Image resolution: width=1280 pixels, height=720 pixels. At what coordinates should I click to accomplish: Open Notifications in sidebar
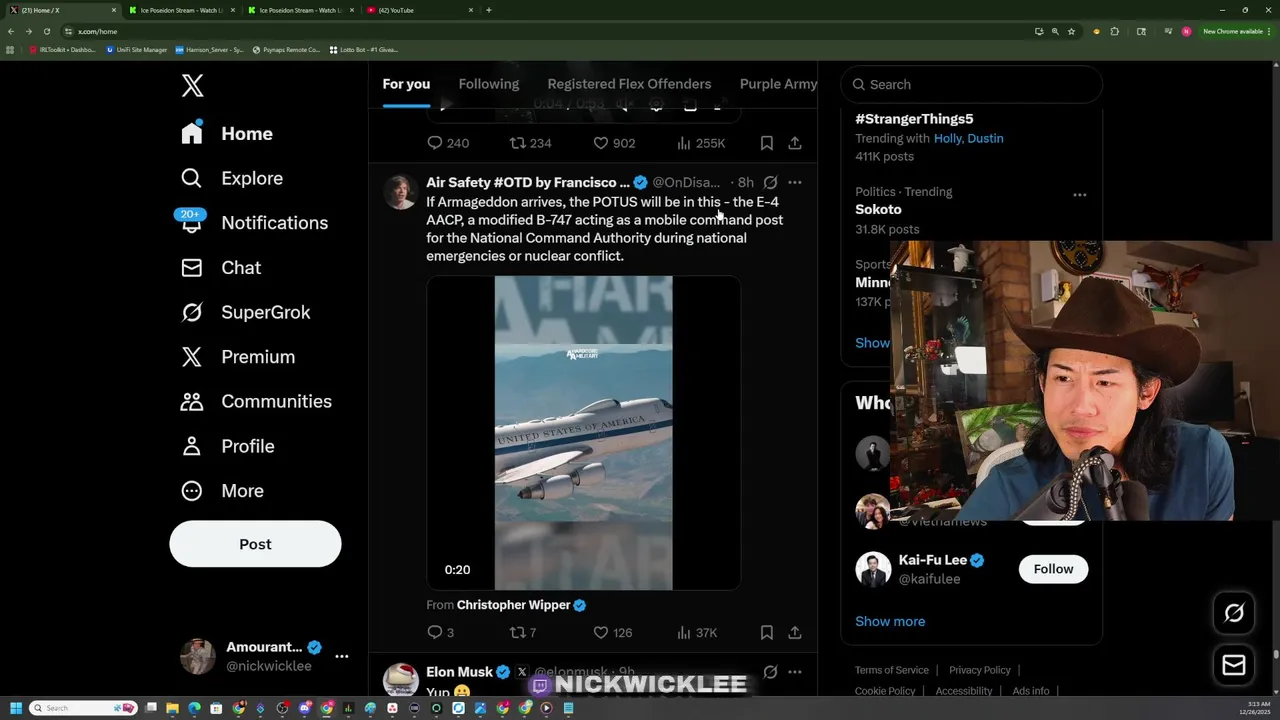pos(253,222)
